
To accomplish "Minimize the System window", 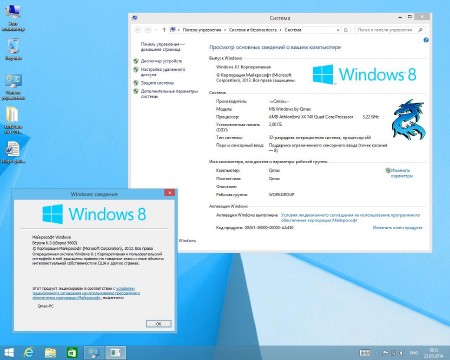I will click(x=400, y=17).
